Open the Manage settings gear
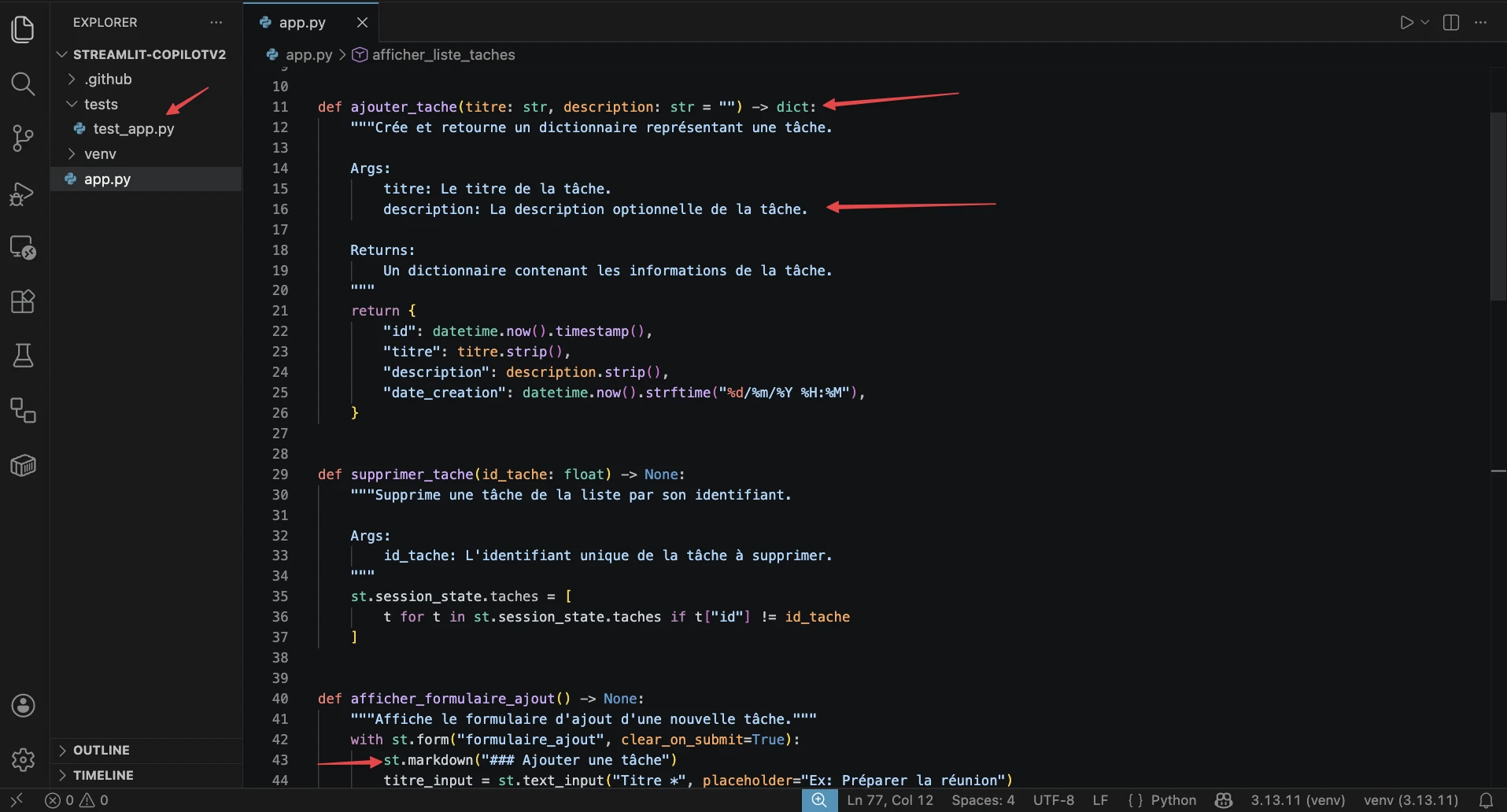Image resolution: width=1507 pixels, height=812 pixels. [23, 759]
